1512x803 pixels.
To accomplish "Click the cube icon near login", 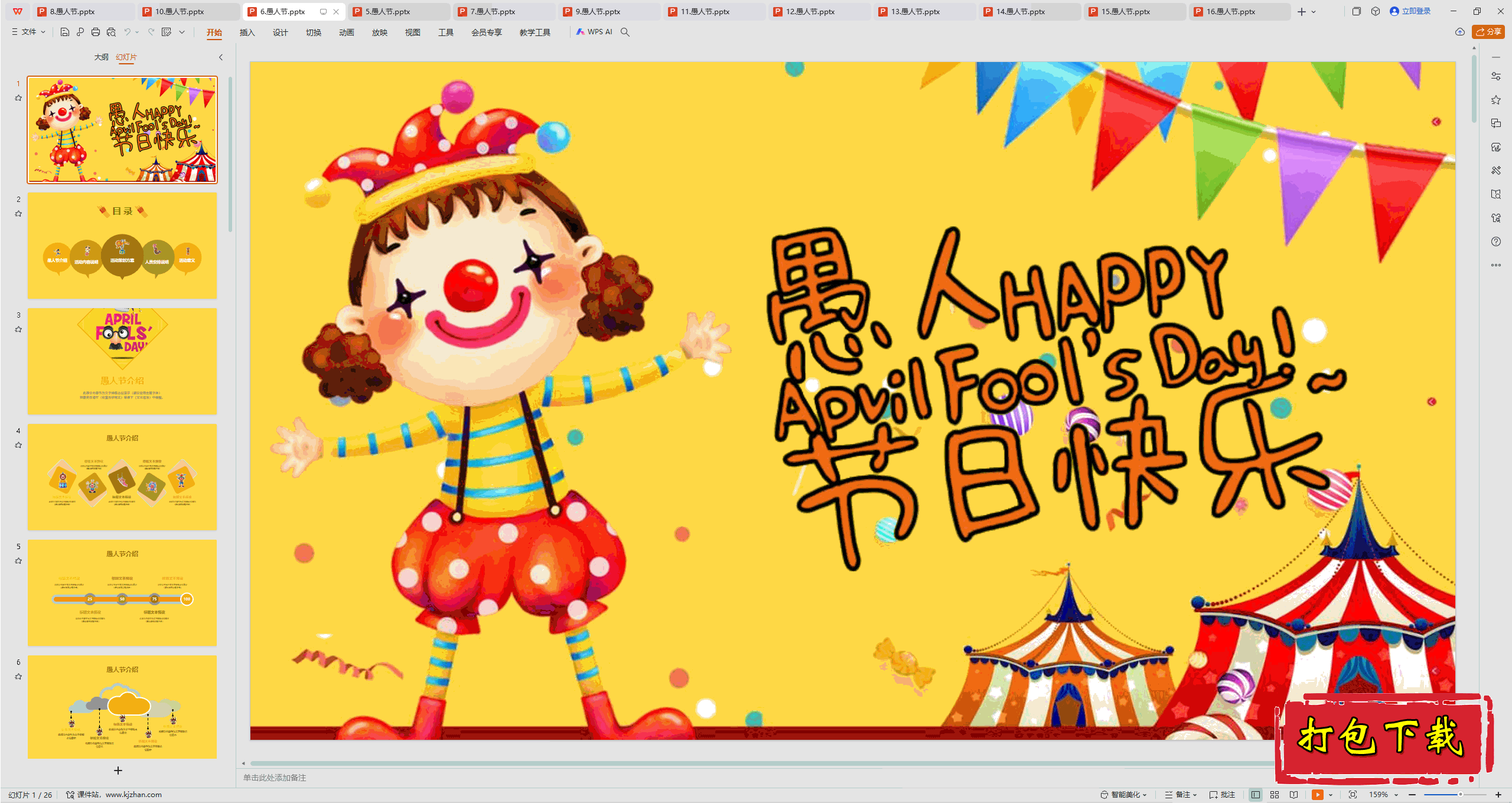I will coord(1376,11).
